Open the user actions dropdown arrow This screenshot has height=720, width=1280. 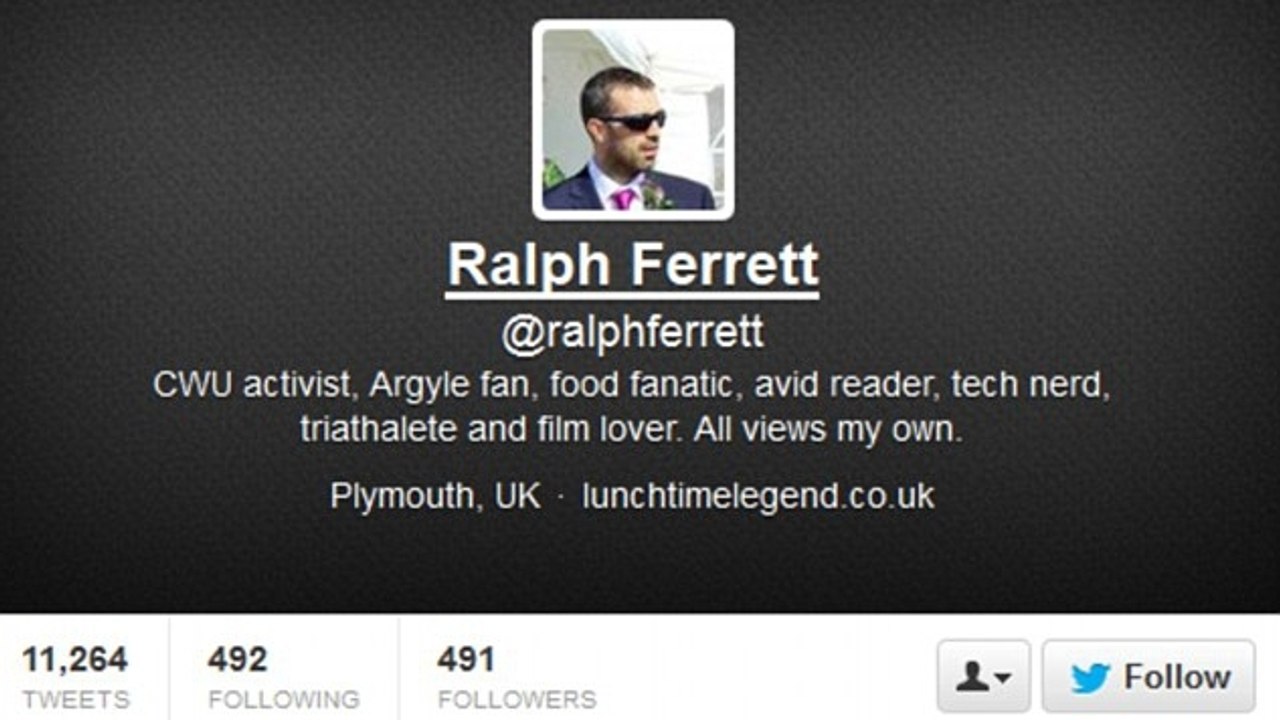point(1002,679)
